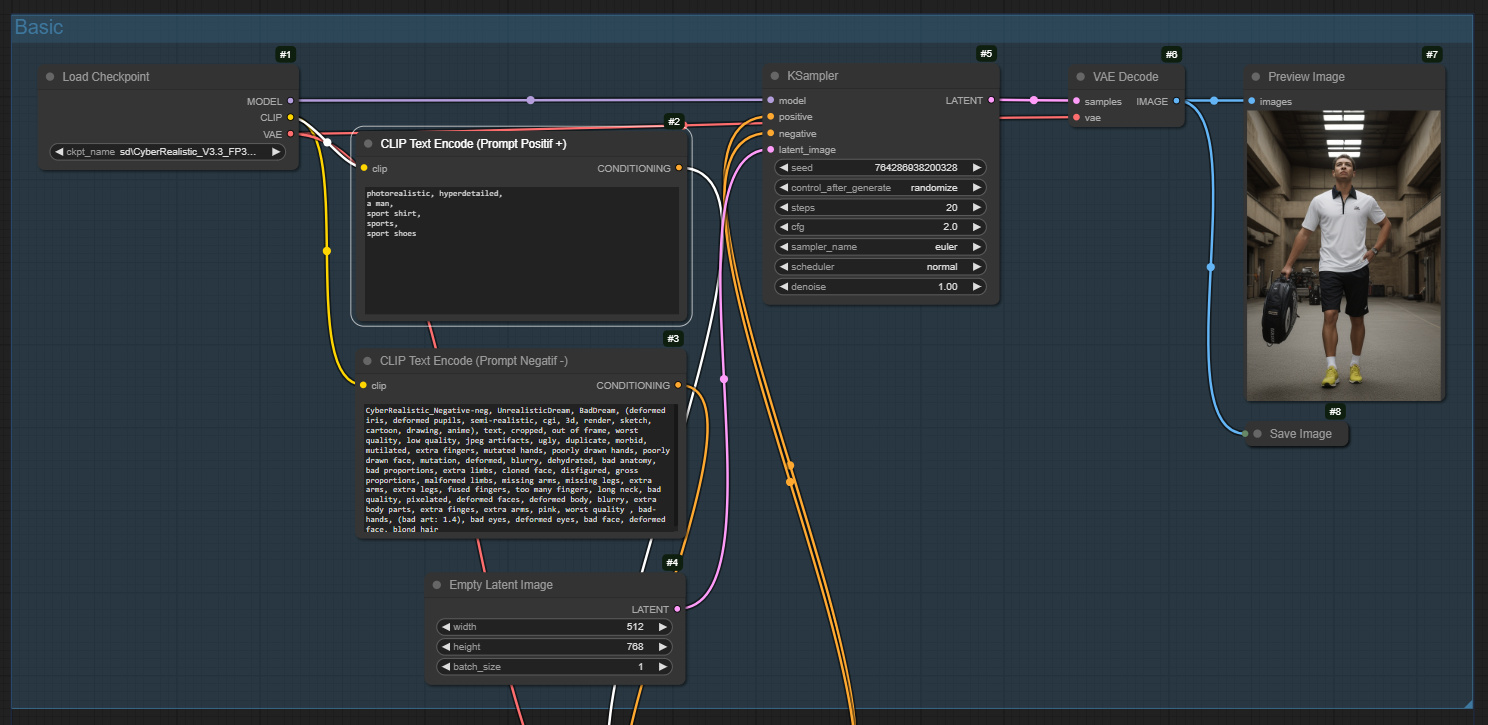Click the LATENT output port on KSampler
The width and height of the screenshot is (1488, 725).
tap(991, 100)
